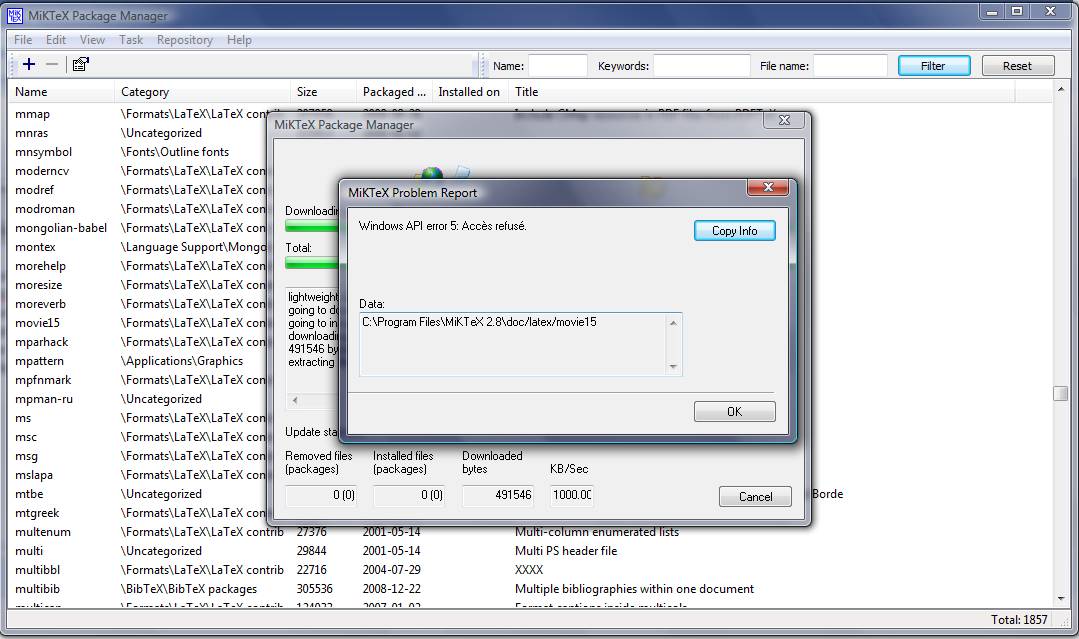Viewport: 1079px width, 639px height.
Task: Open the View menu
Action: tap(92, 40)
